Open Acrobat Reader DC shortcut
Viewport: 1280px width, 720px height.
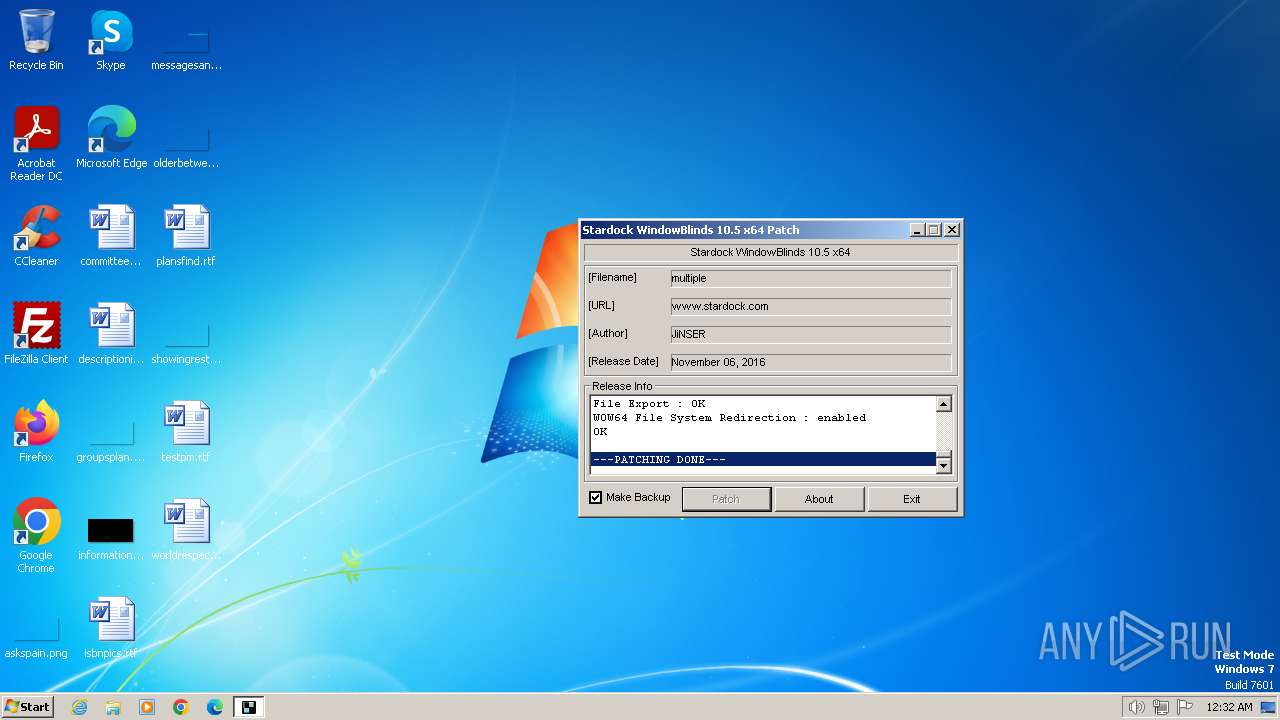[x=36, y=143]
